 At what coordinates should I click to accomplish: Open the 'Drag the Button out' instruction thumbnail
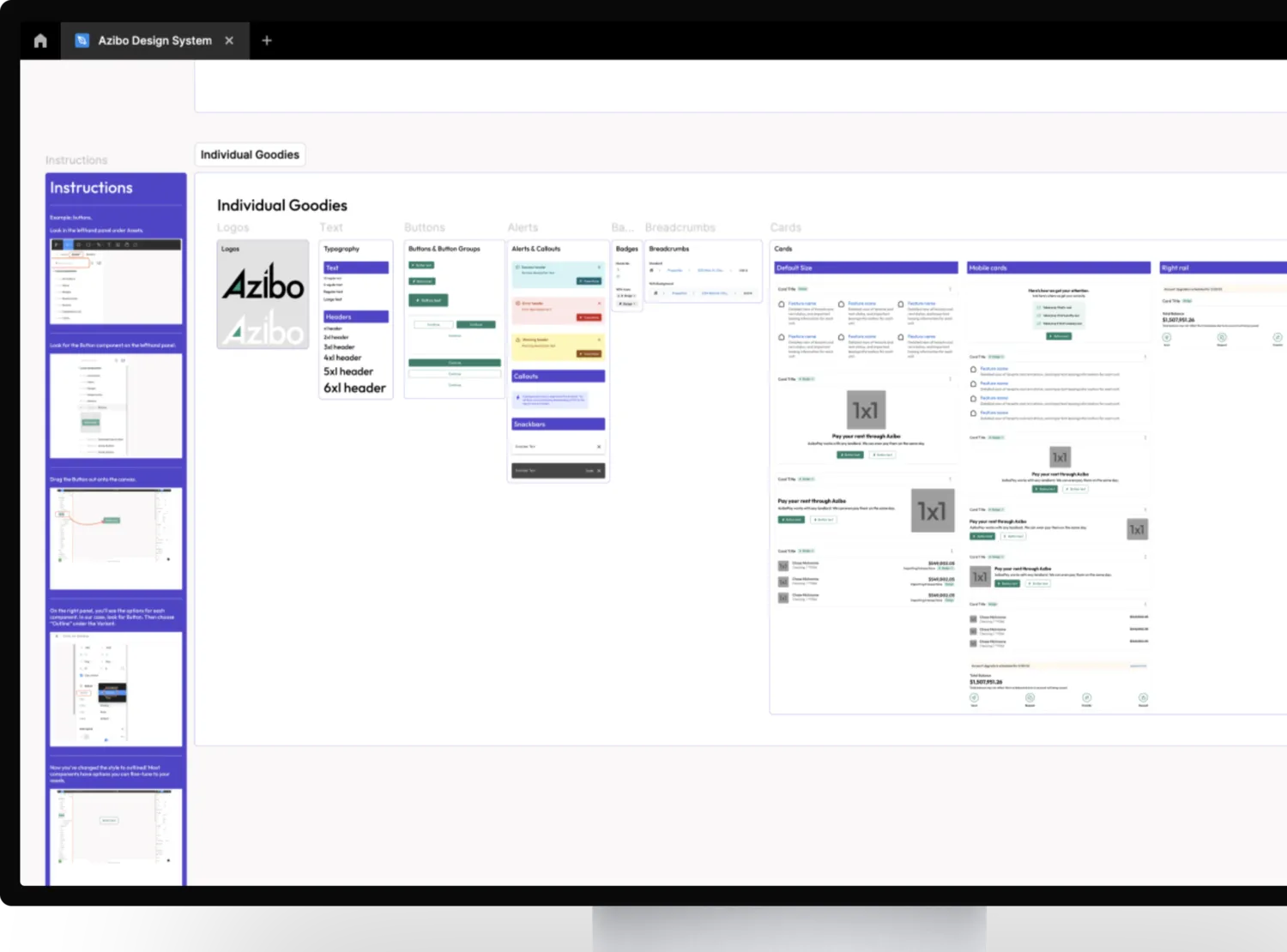116,539
